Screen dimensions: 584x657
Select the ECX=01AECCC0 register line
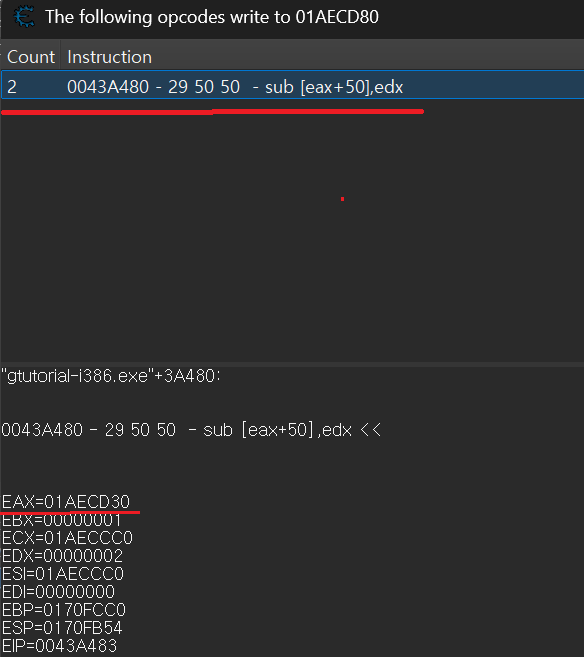(67, 538)
